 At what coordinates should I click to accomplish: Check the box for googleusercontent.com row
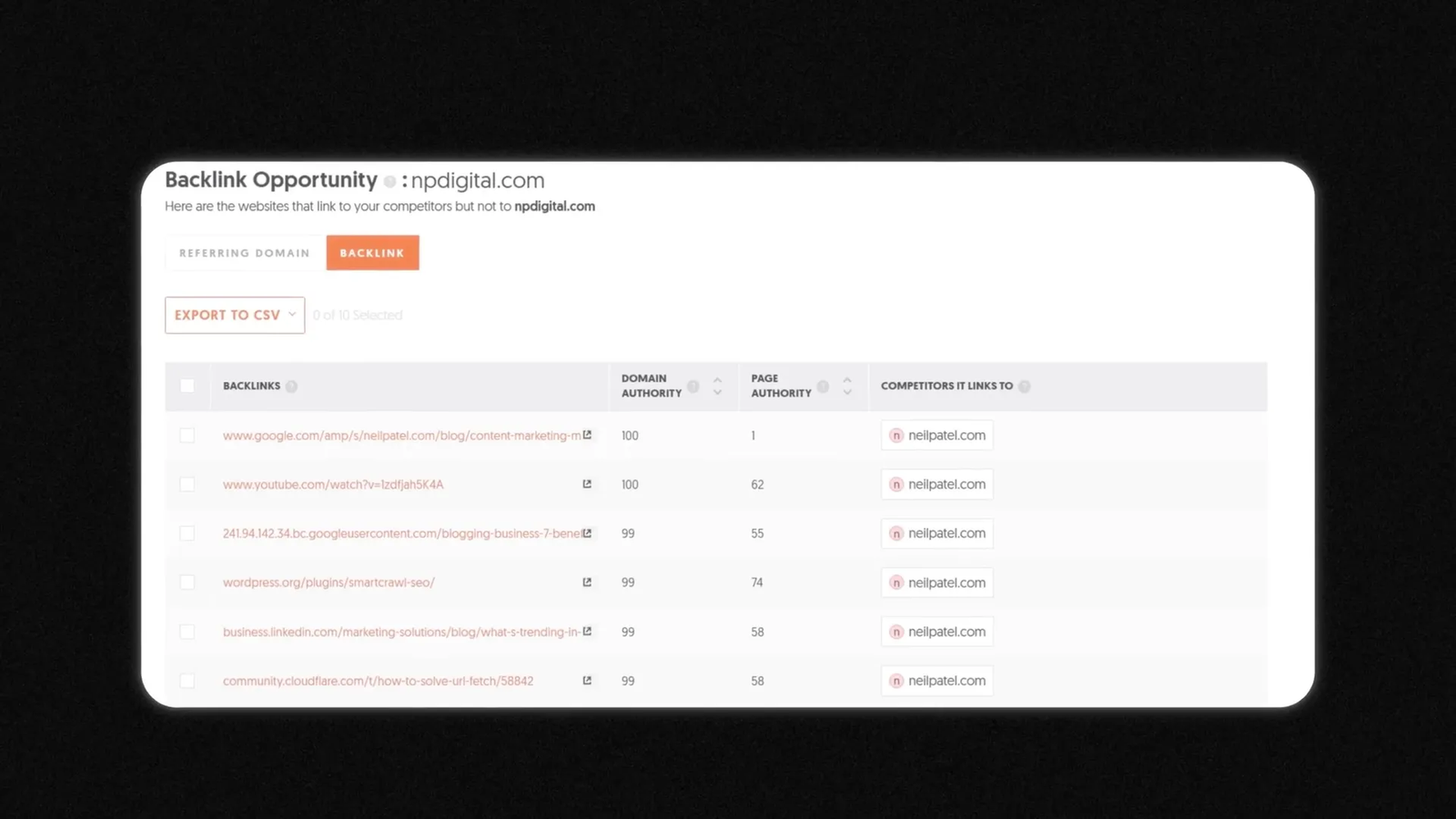187,533
